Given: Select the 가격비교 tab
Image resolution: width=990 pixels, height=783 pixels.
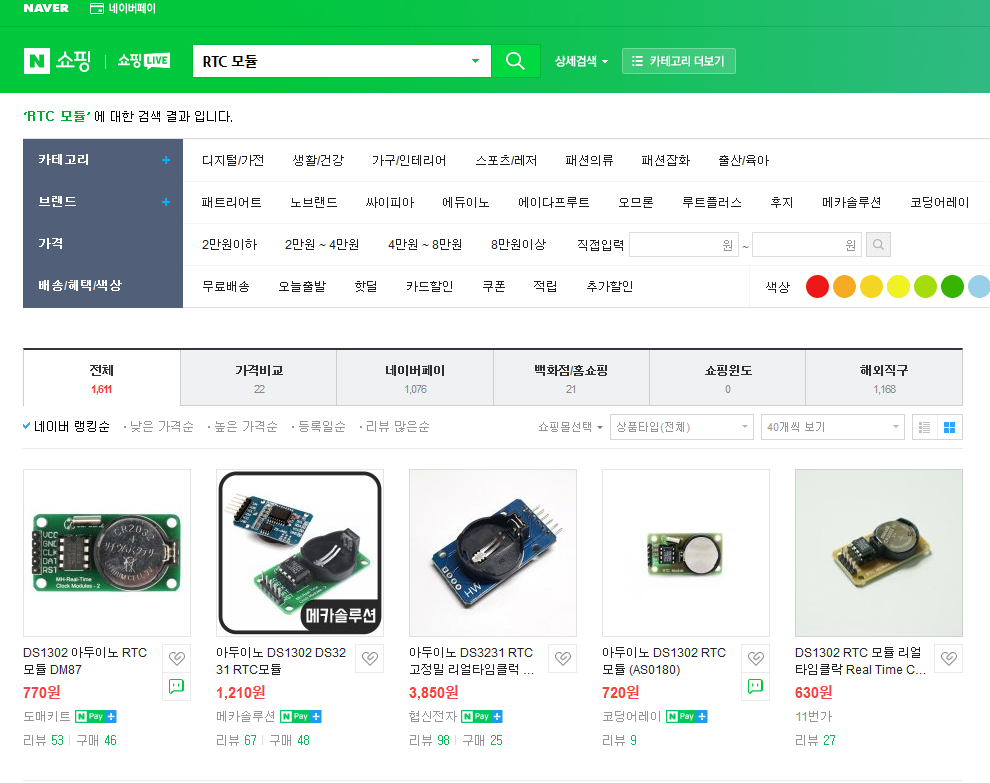Looking at the screenshot, I should pyautogui.click(x=259, y=378).
